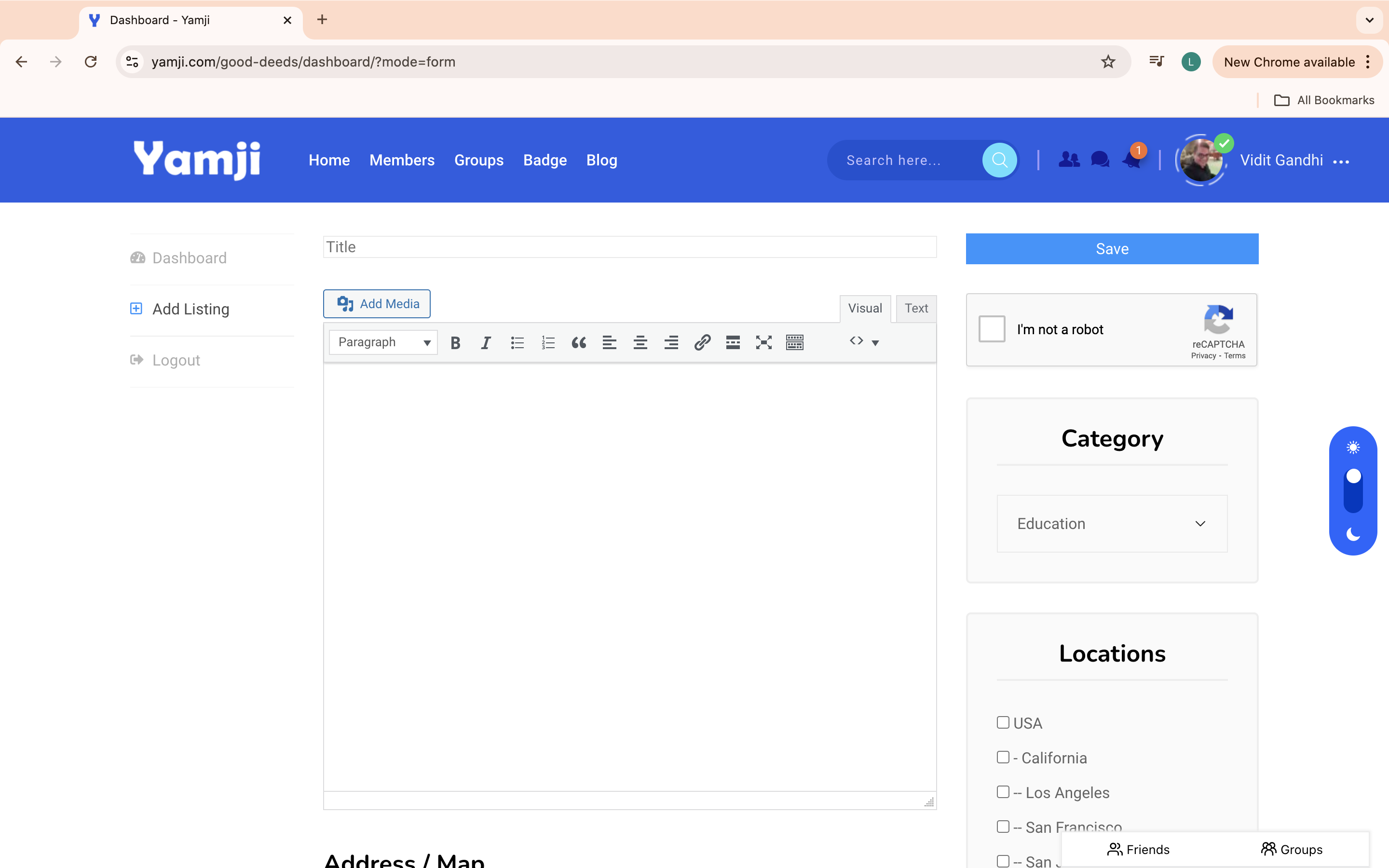This screenshot has width=1389, height=868.
Task: Click the blockquote icon
Action: point(578,342)
